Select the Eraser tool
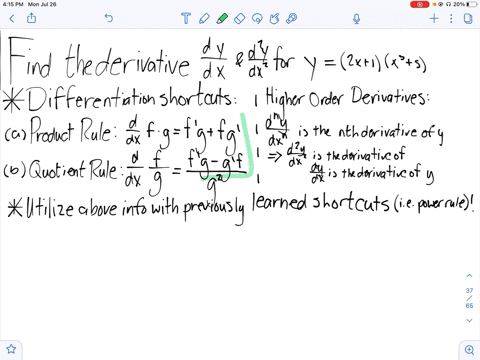 pos(240,18)
